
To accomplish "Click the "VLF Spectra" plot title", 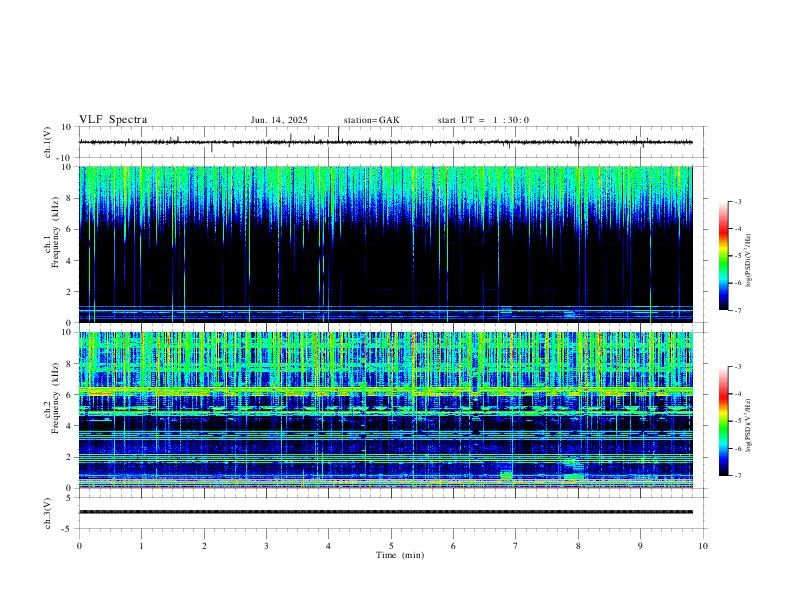I will click(x=113, y=120).
